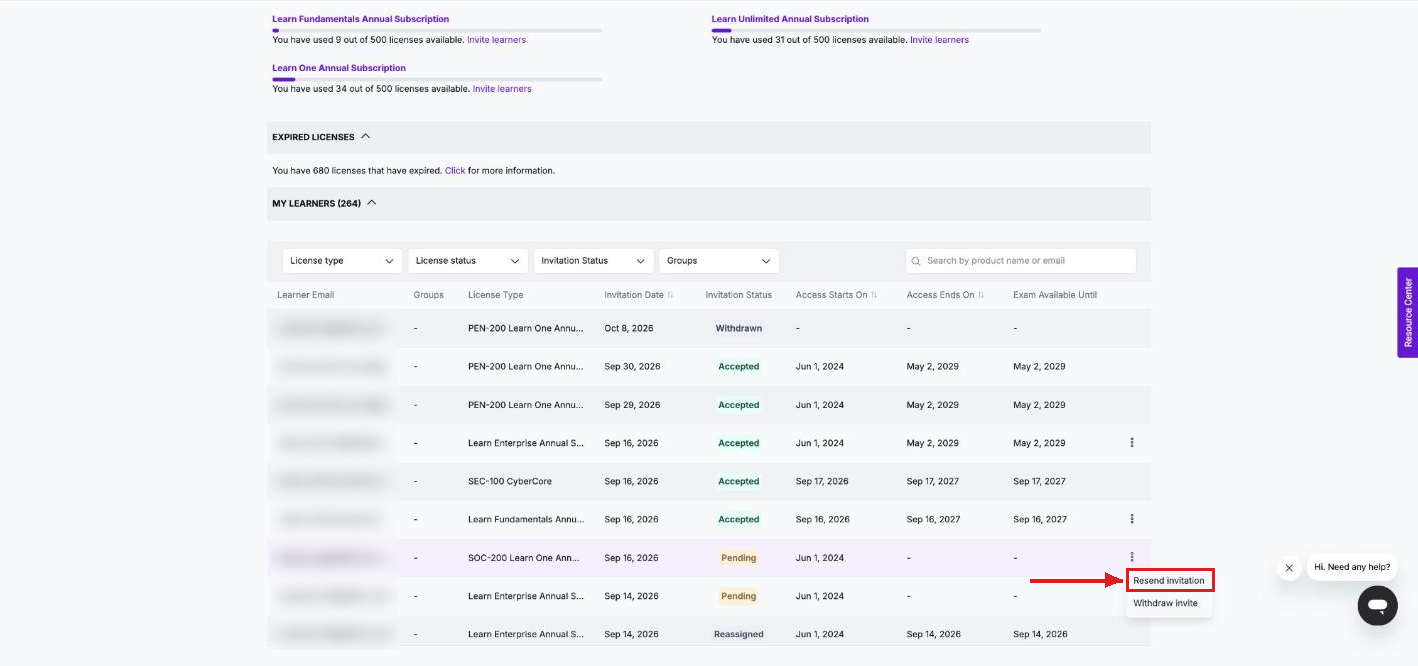This screenshot has width=1418, height=666.
Task: Open the live chat bubble
Action: (1377, 606)
